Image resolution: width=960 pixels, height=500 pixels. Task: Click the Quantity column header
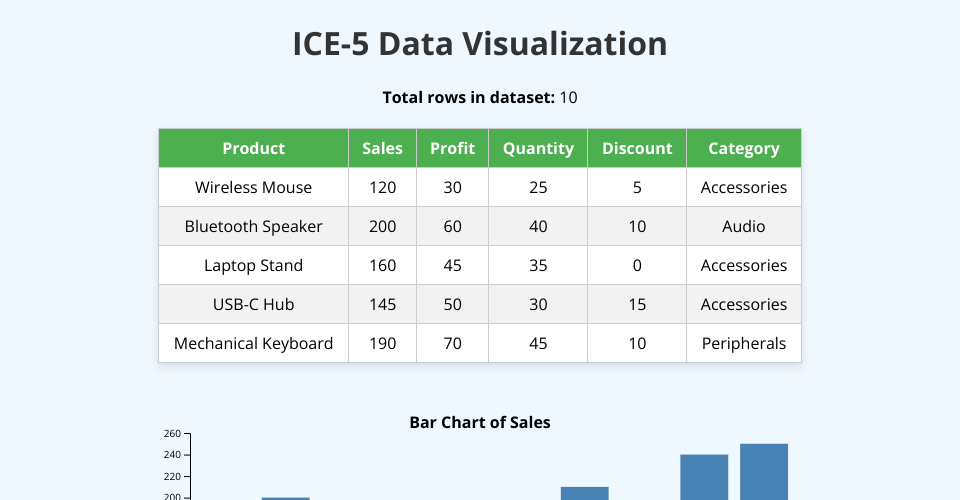coord(538,148)
